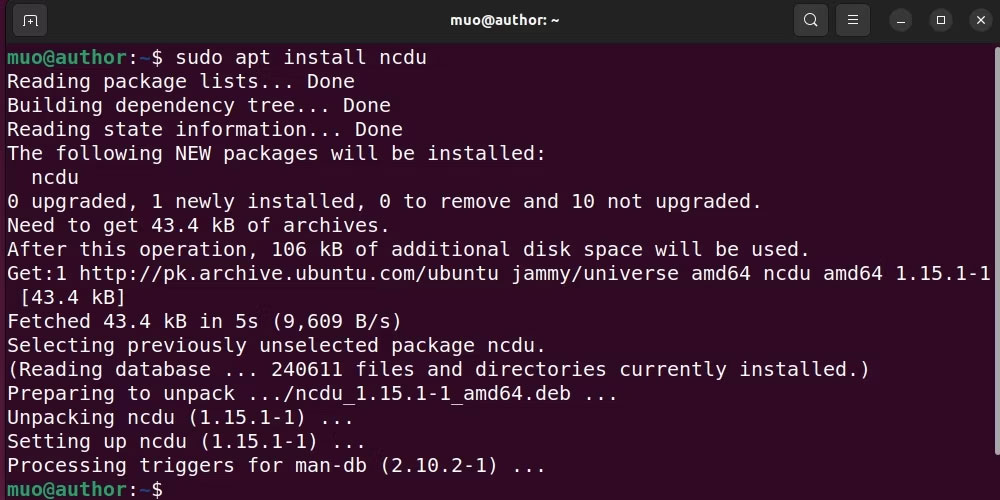This screenshot has width=1000, height=500.
Task: Click the "Need to get 43.4 kB" line
Action: point(198,225)
